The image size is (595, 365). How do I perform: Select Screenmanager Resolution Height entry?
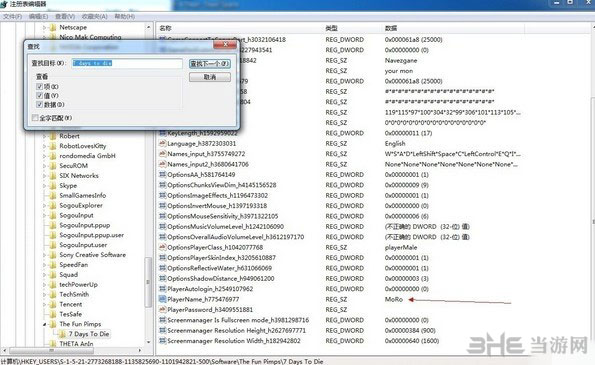coord(236,330)
